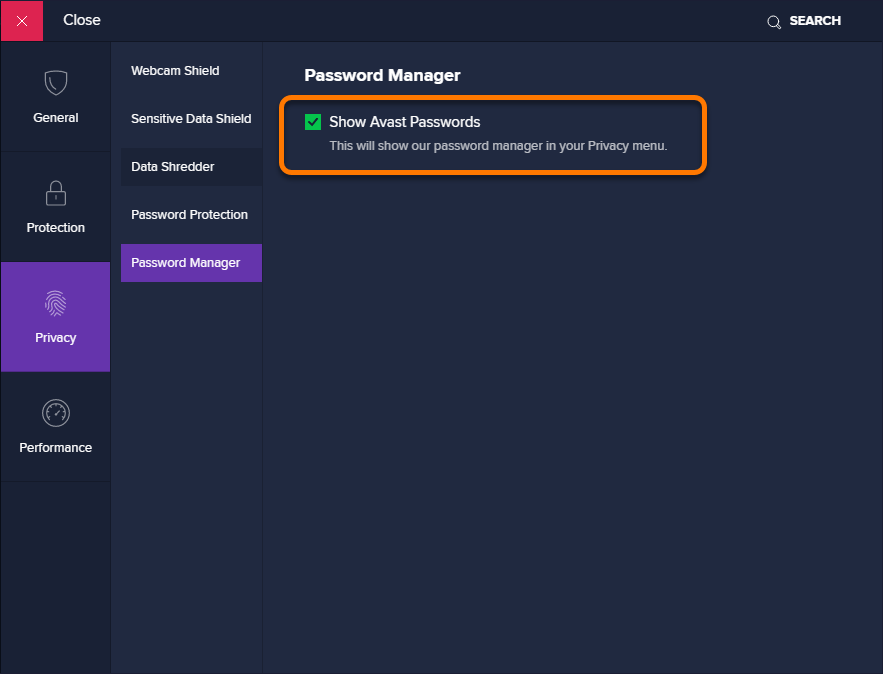Open Performance via the speedometer icon
The width and height of the screenshot is (883, 674).
click(55, 413)
